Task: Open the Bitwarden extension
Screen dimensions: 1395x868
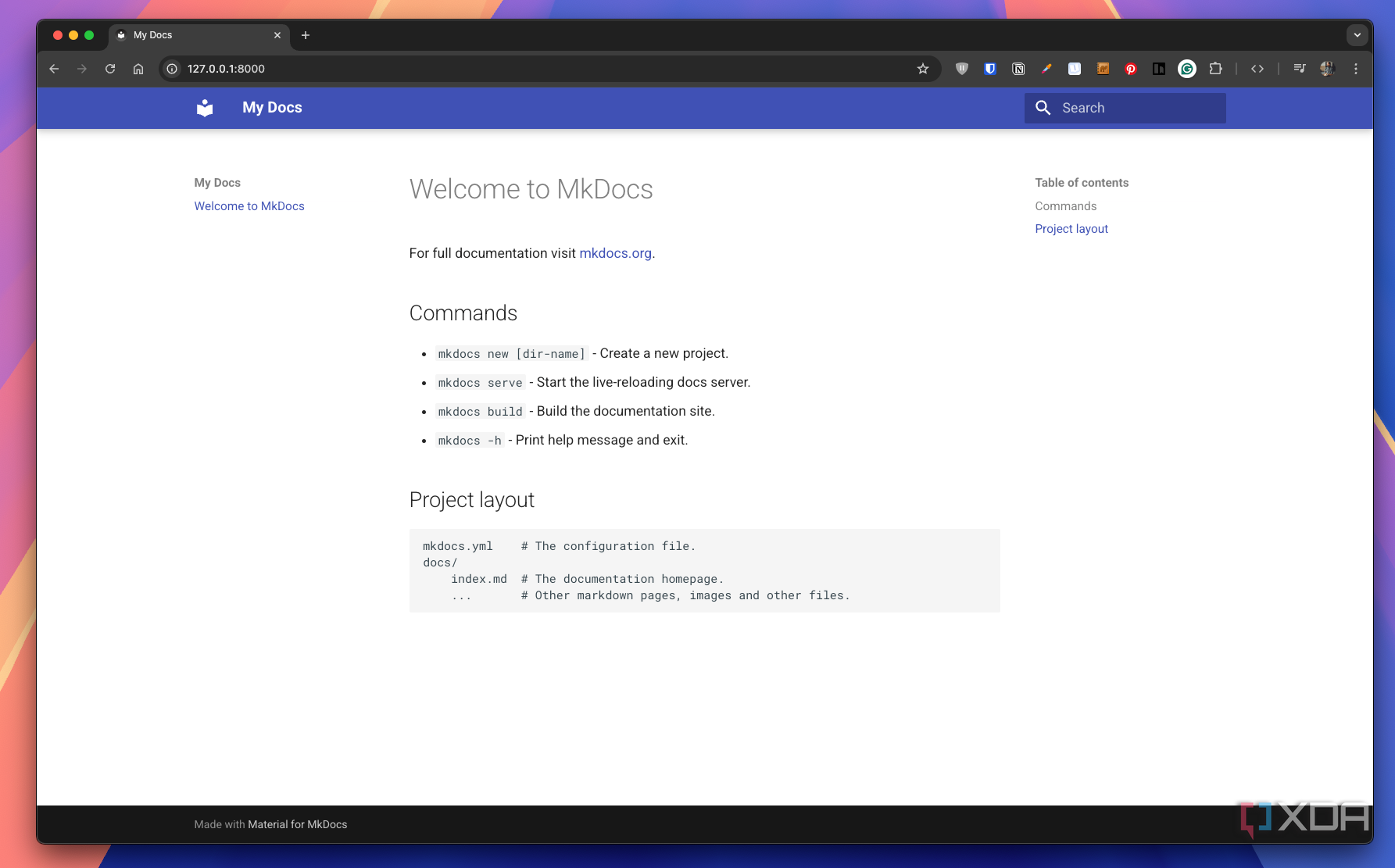Action: pos(990,69)
